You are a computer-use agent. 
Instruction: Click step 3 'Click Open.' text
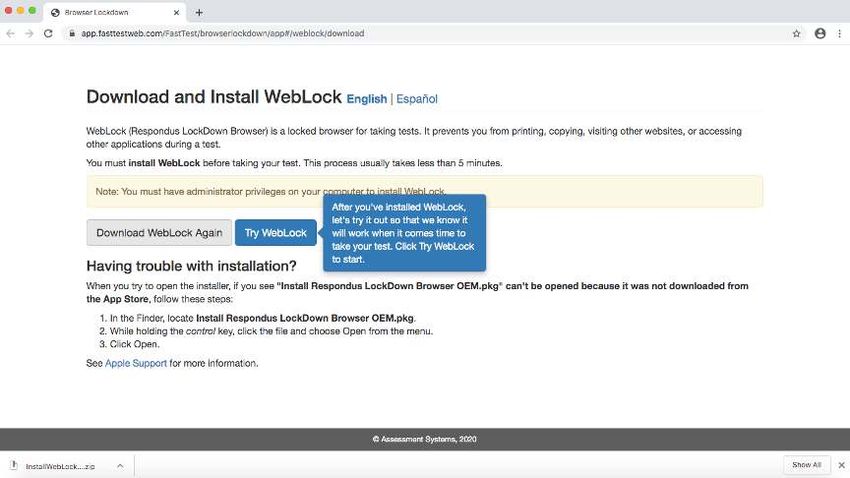click(134, 344)
